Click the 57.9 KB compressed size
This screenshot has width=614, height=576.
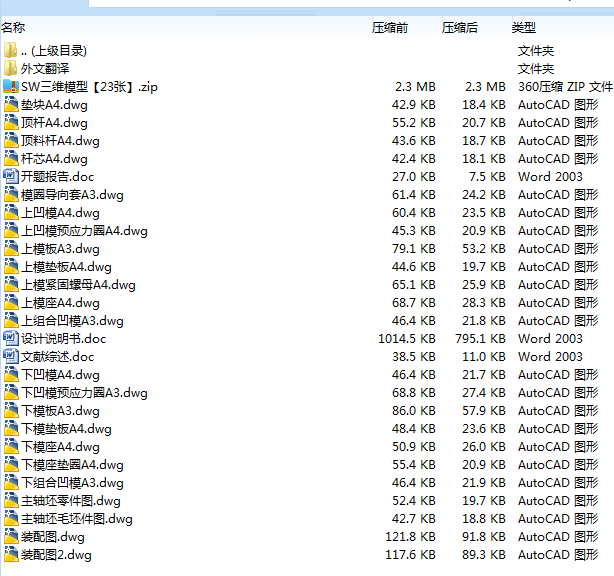(x=484, y=411)
